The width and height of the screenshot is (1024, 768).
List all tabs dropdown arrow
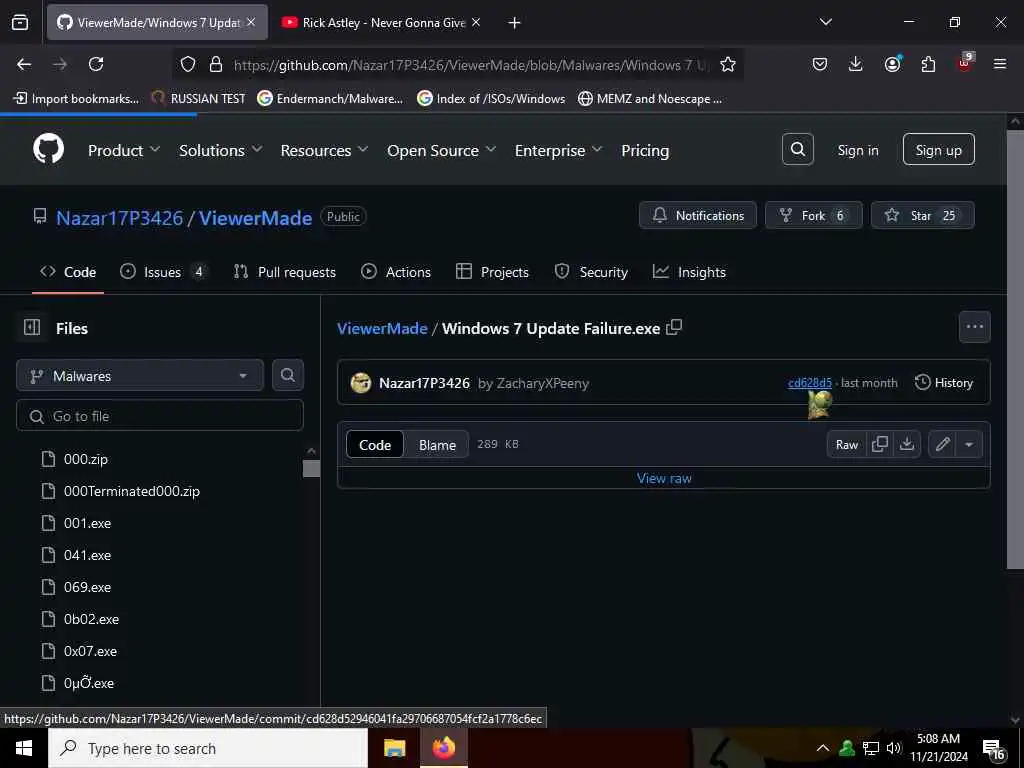[x=825, y=22]
